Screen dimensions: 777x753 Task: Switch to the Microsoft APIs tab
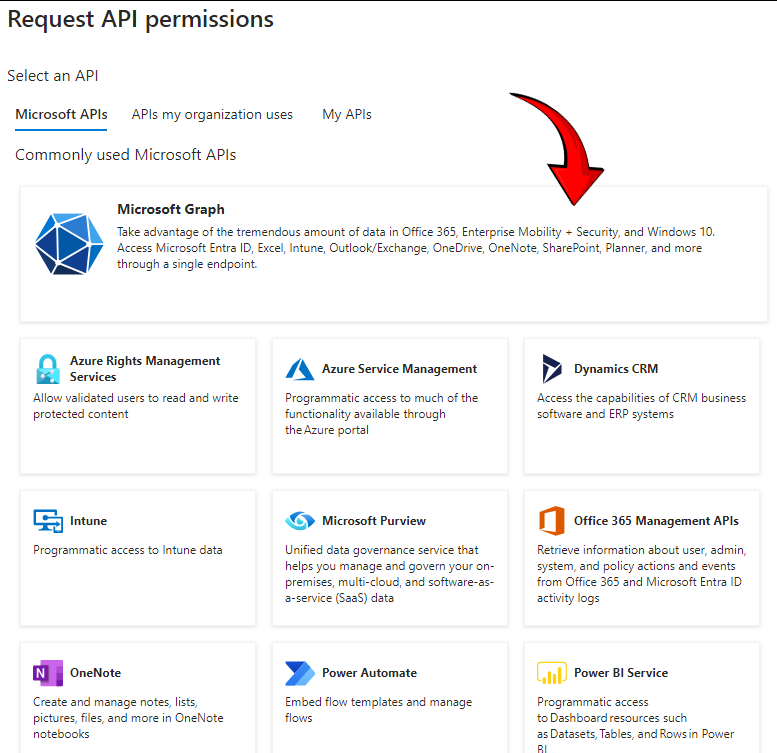[x=61, y=114]
